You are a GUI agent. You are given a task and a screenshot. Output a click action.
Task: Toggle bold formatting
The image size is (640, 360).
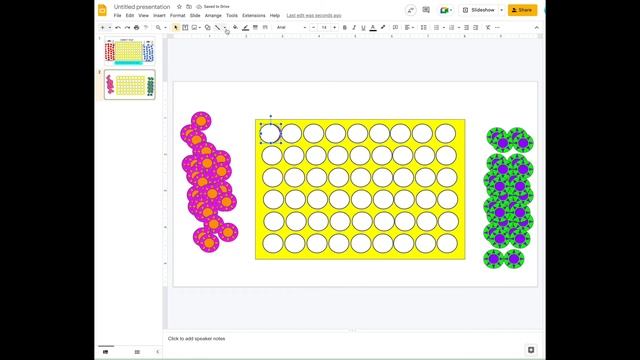point(344,27)
